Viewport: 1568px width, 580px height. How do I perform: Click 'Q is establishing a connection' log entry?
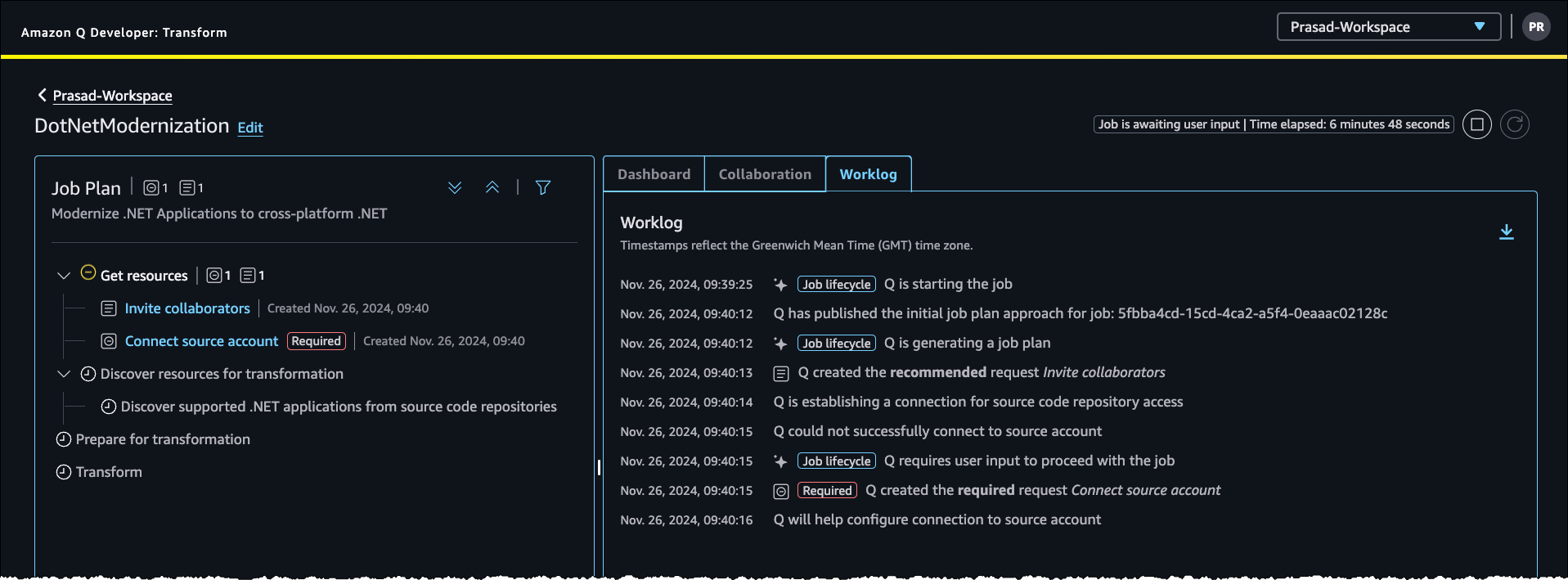978,402
